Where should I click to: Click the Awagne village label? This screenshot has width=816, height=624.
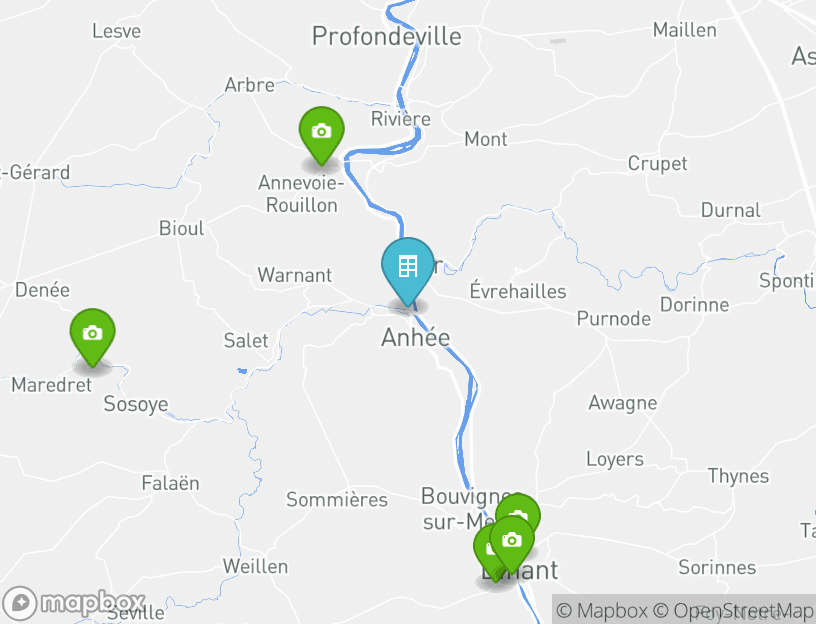622,403
